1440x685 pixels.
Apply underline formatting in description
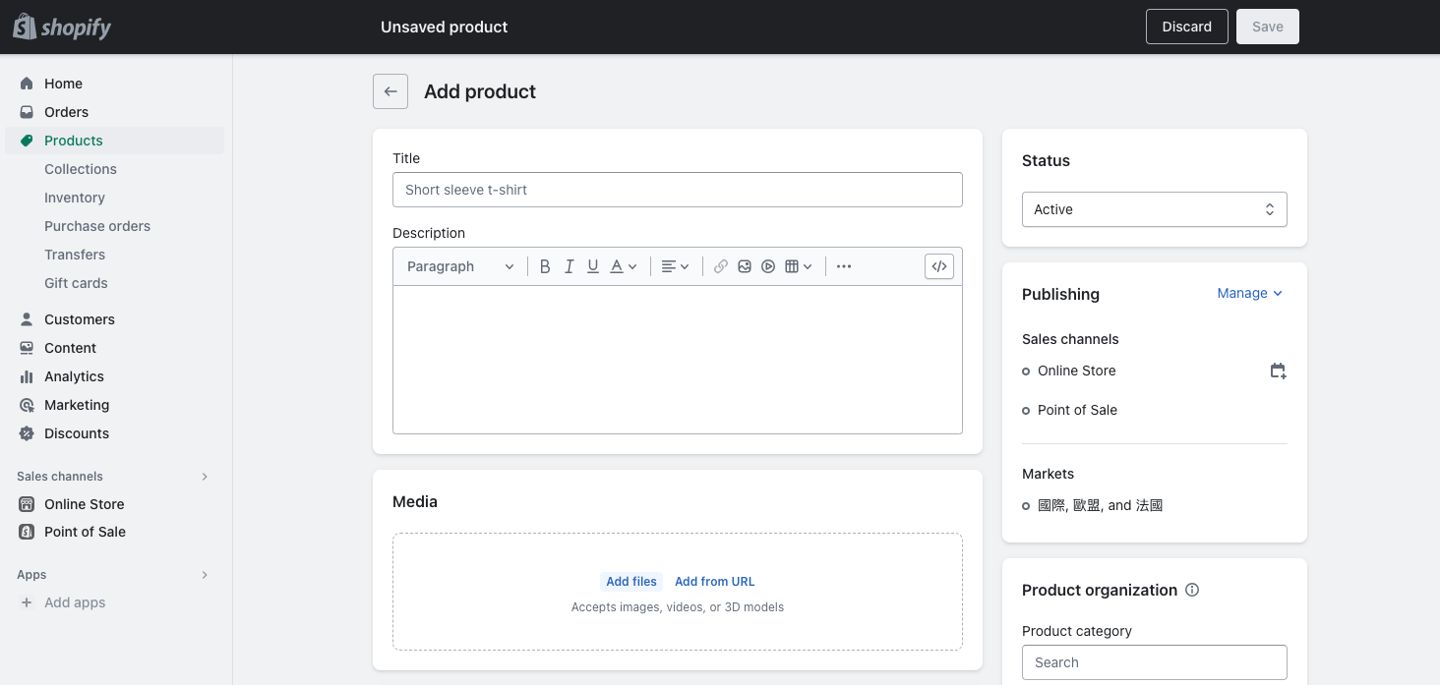[593, 266]
